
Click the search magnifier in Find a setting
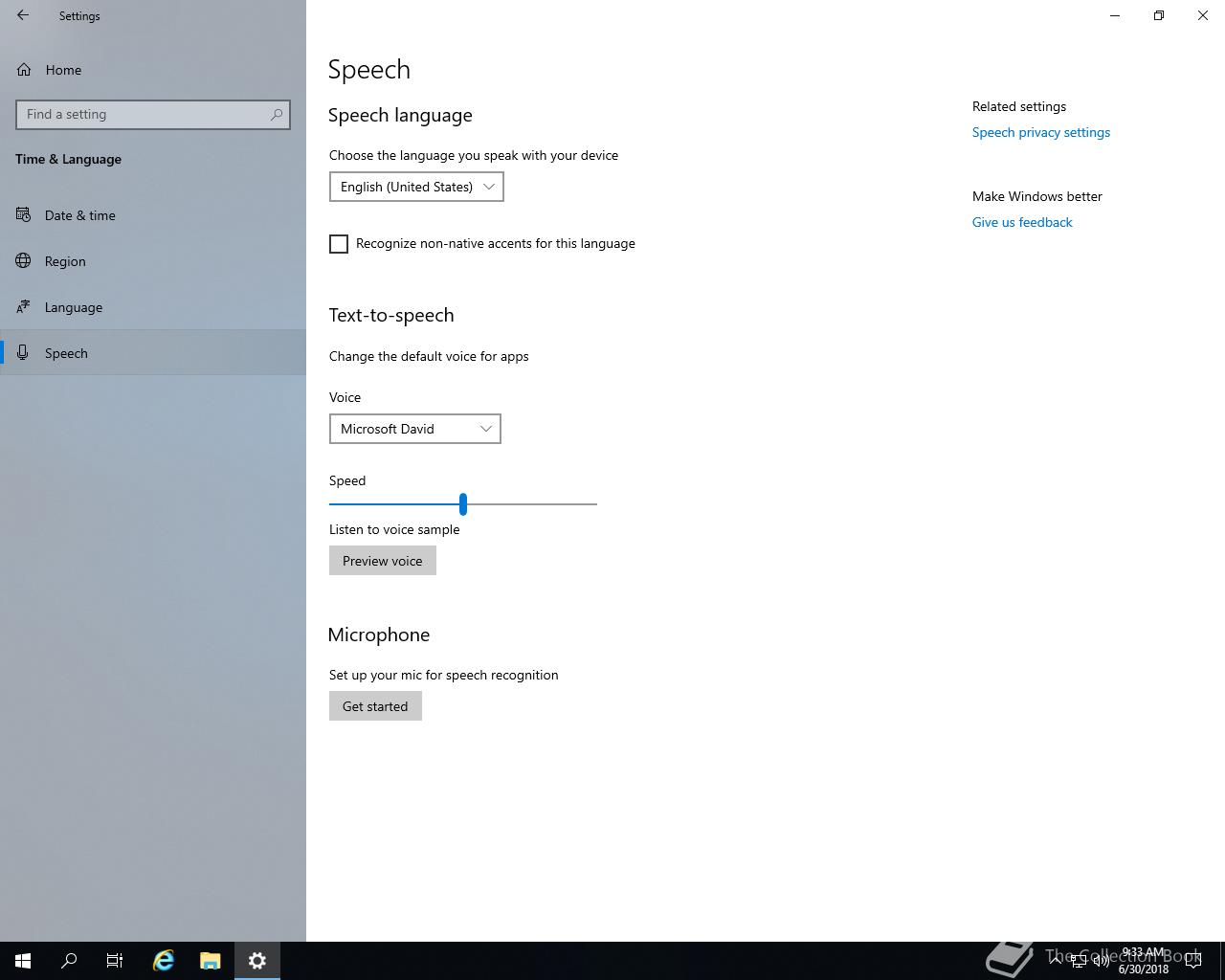277,114
